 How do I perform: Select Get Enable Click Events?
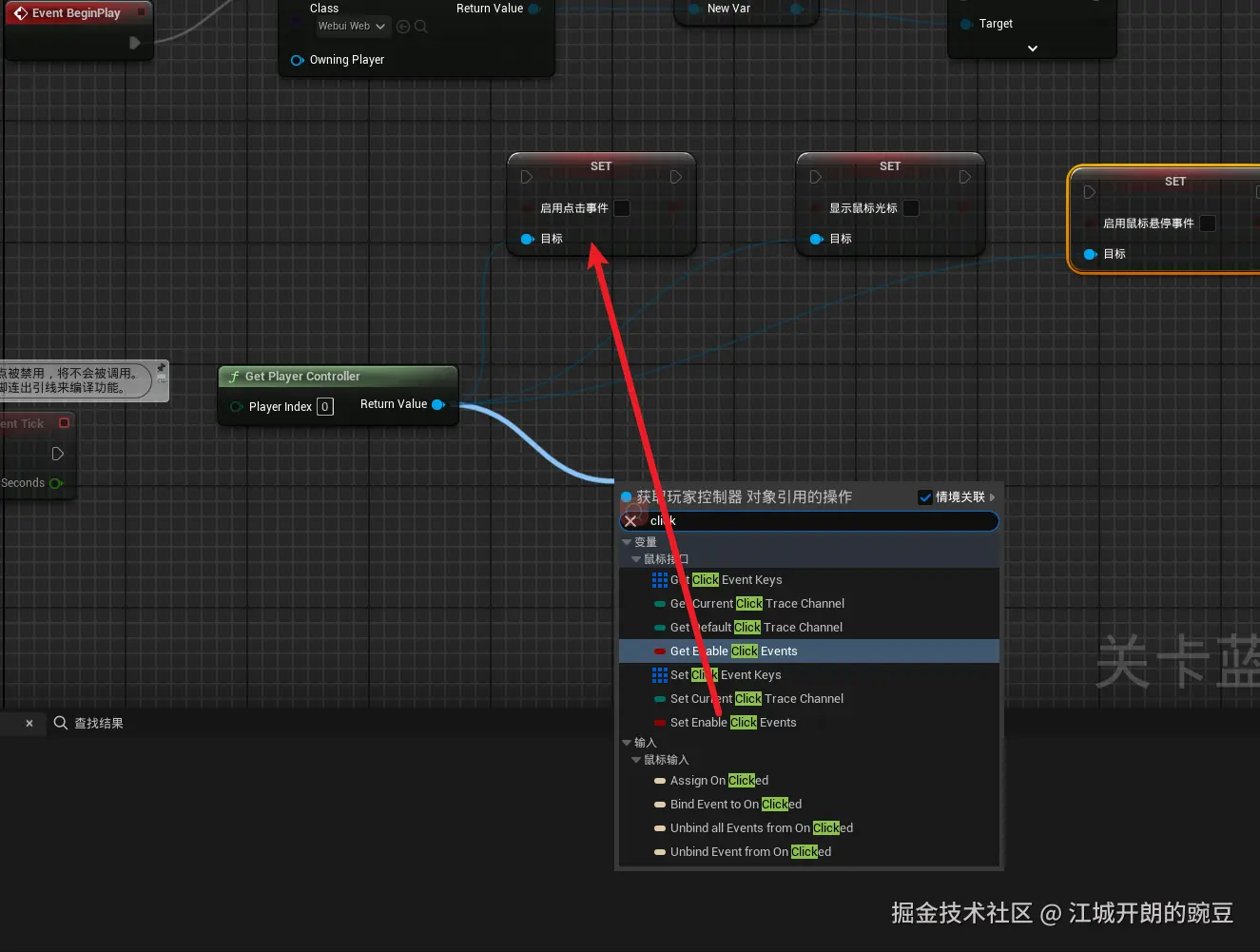click(809, 651)
